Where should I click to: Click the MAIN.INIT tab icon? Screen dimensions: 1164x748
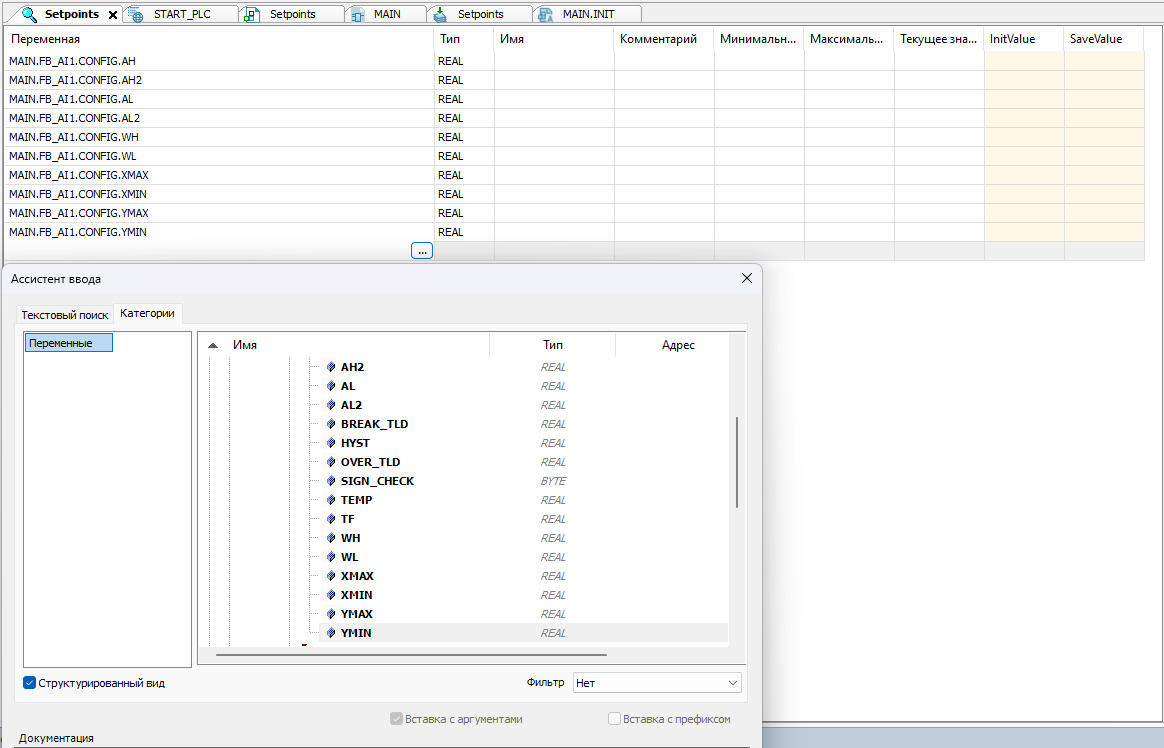[546, 15]
